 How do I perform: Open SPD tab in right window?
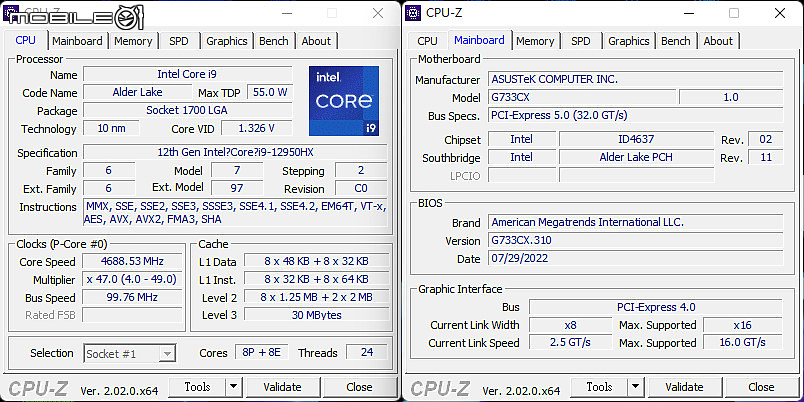580,41
